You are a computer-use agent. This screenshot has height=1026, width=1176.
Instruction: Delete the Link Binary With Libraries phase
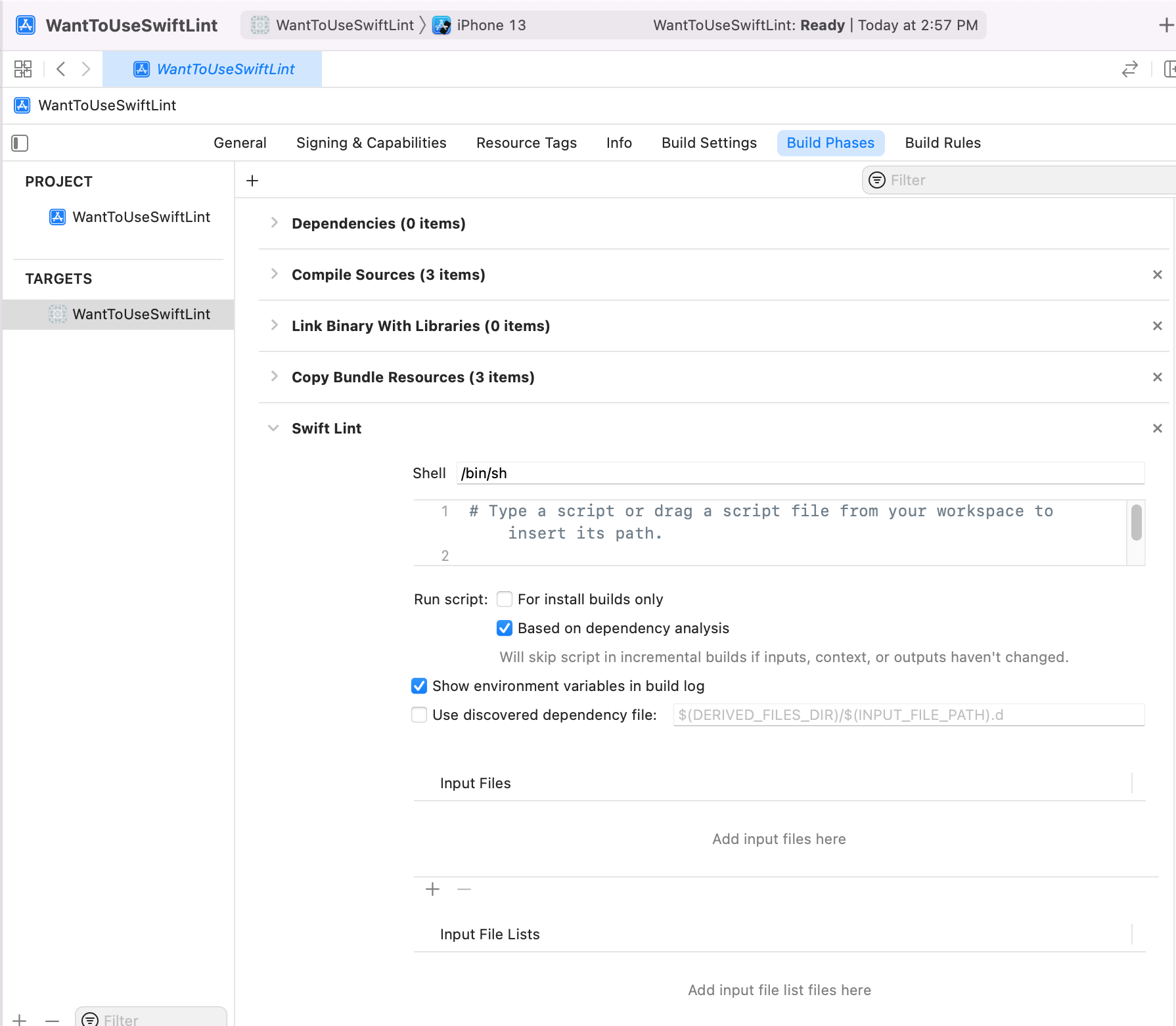(1158, 326)
